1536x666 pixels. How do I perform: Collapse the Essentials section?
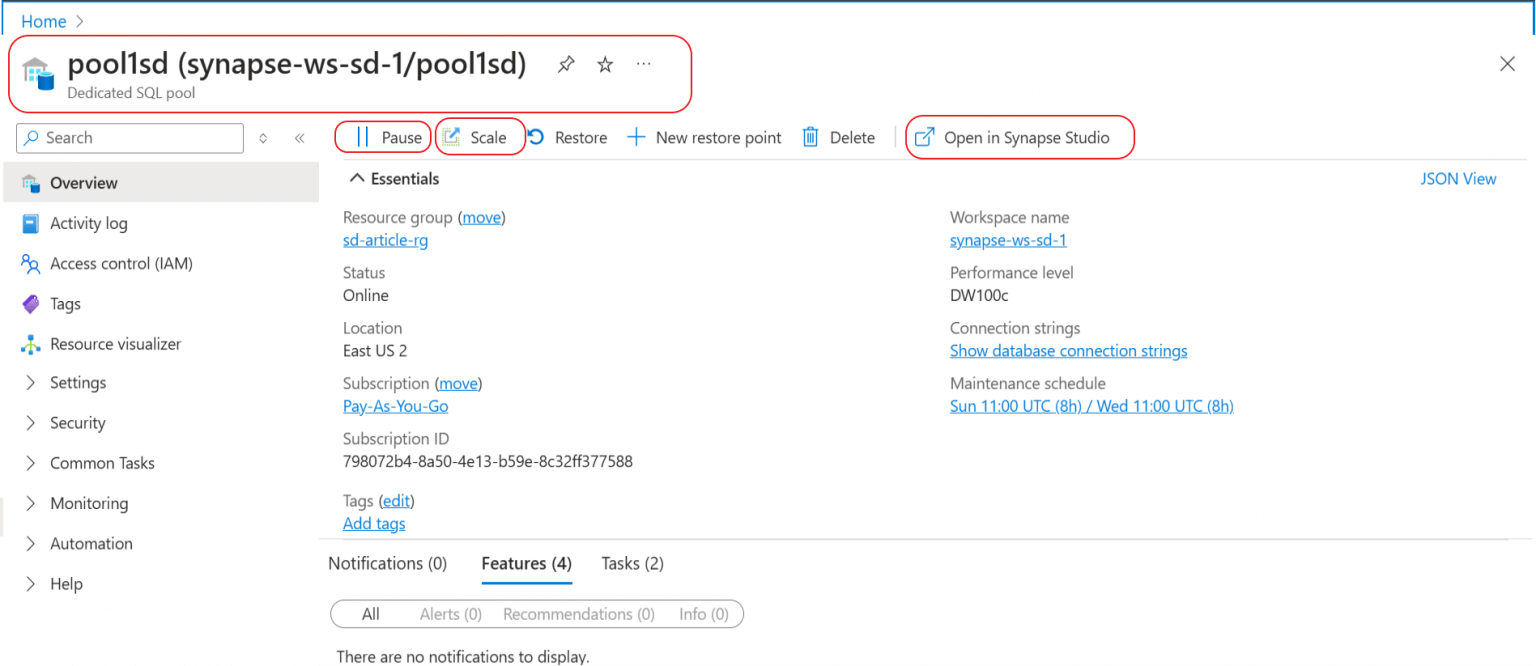[x=393, y=179]
